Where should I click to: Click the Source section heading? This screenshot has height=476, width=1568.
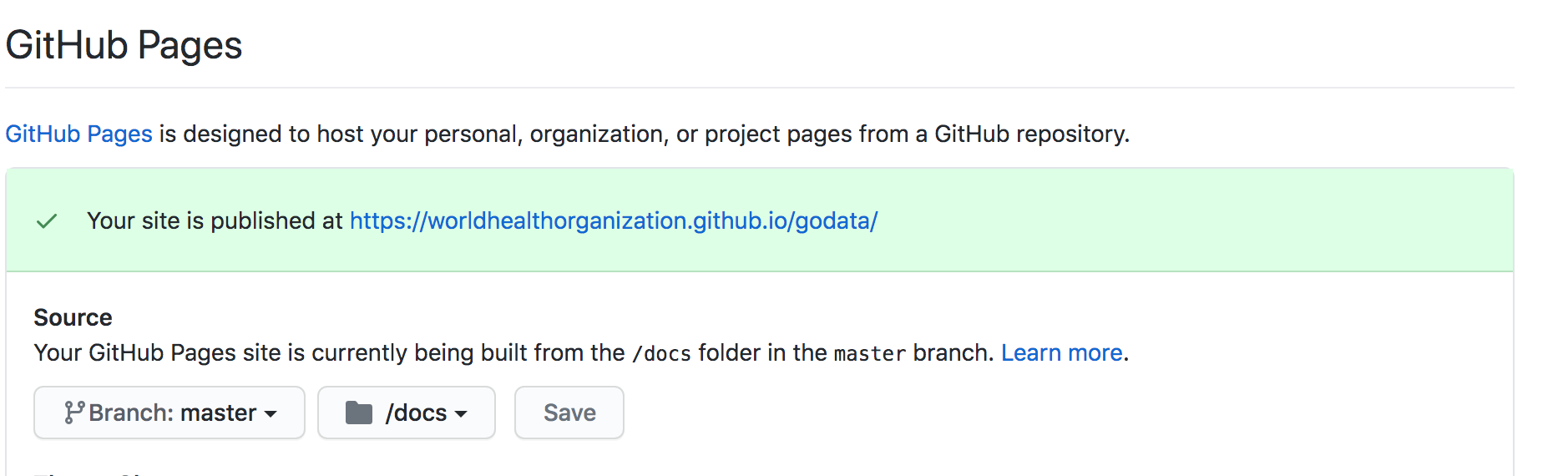tap(73, 318)
